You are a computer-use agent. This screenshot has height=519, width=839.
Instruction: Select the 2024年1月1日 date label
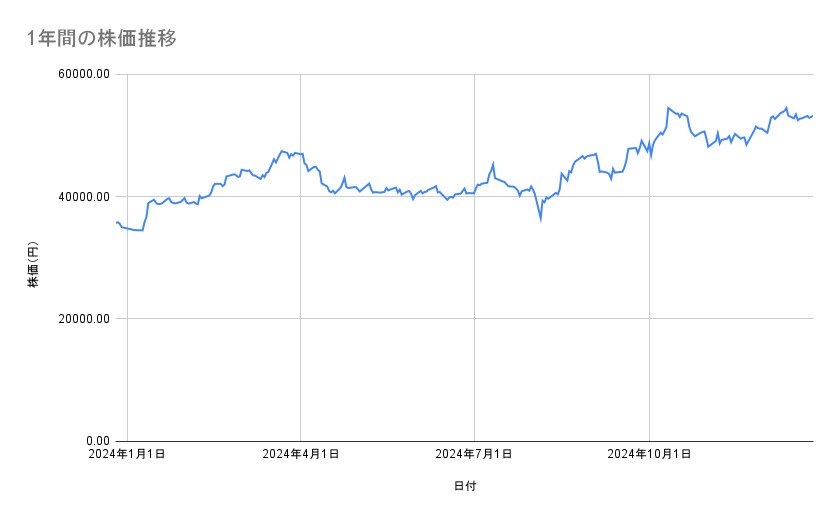127,454
